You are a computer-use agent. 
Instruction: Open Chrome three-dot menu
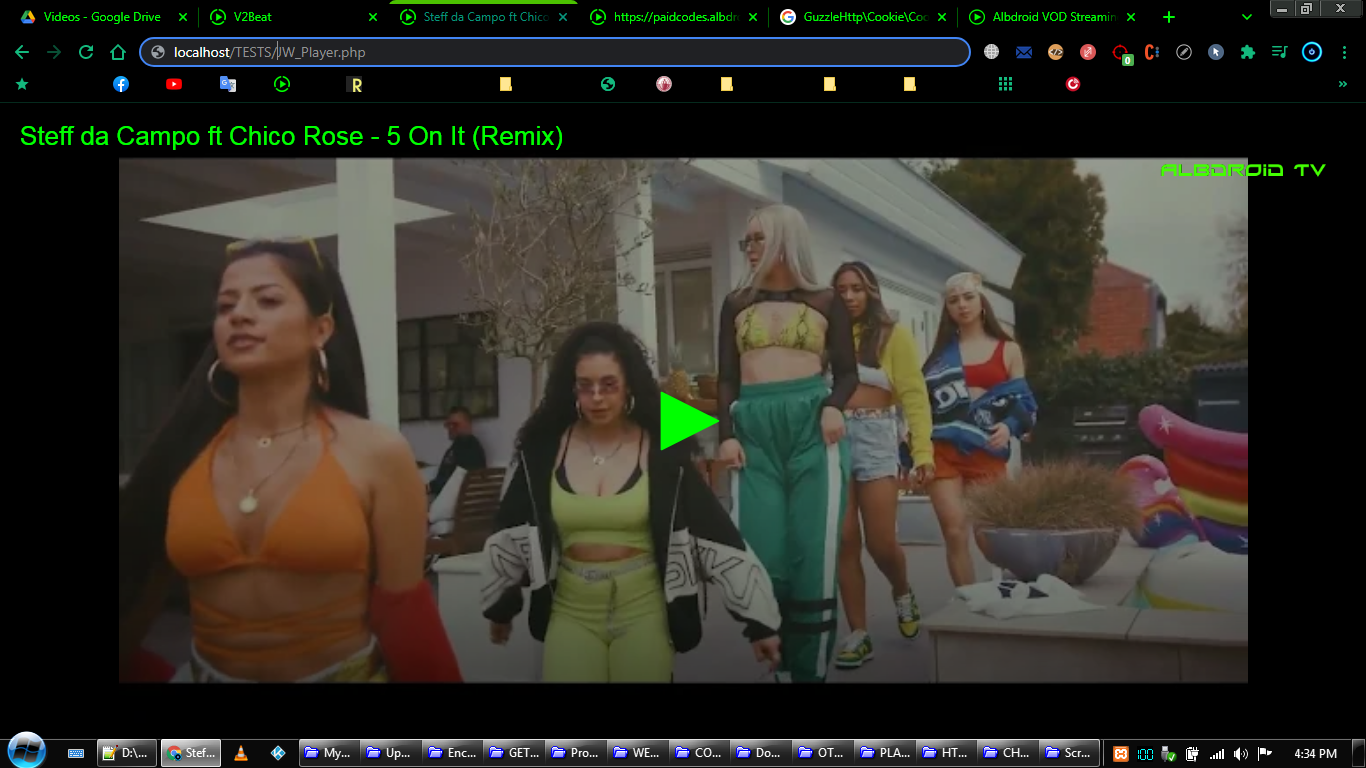click(x=1344, y=52)
